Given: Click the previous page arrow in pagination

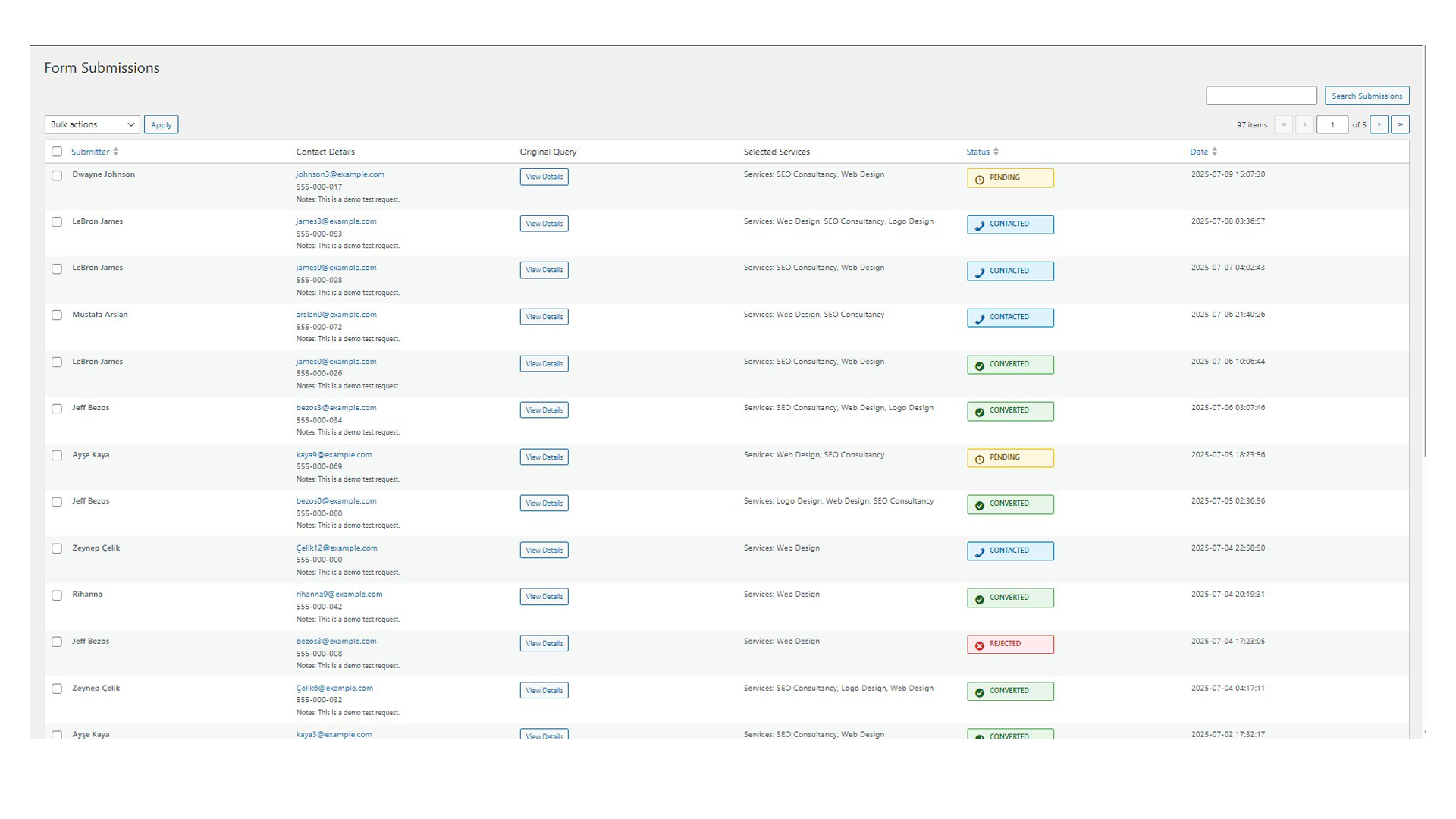Looking at the screenshot, I should pyautogui.click(x=1305, y=124).
